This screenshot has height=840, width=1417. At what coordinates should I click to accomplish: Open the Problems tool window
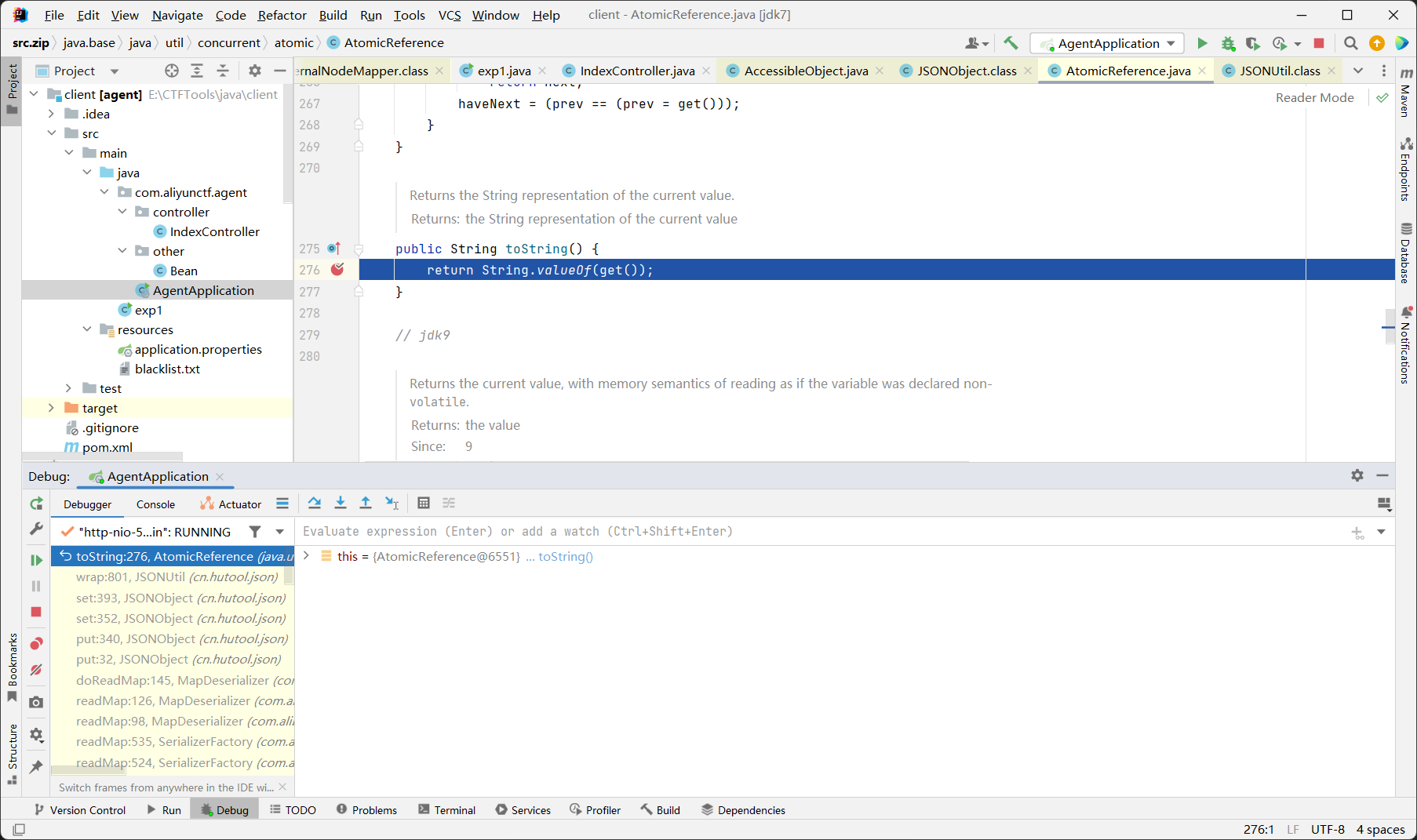pyautogui.click(x=366, y=810)
